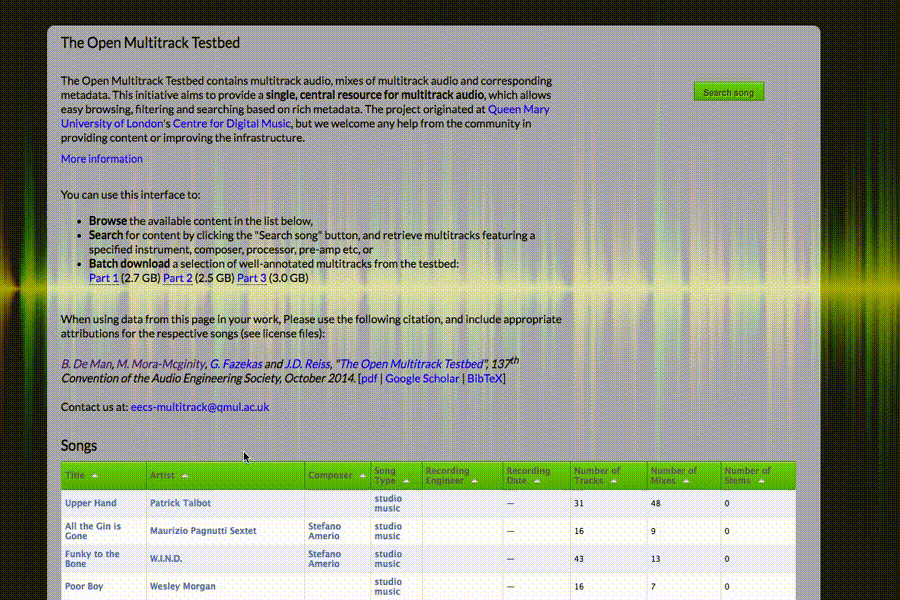Click the Artist column sort arrow
Image resolution: width=900 pixels, height=600 pixels.
(x=185, y=476)
